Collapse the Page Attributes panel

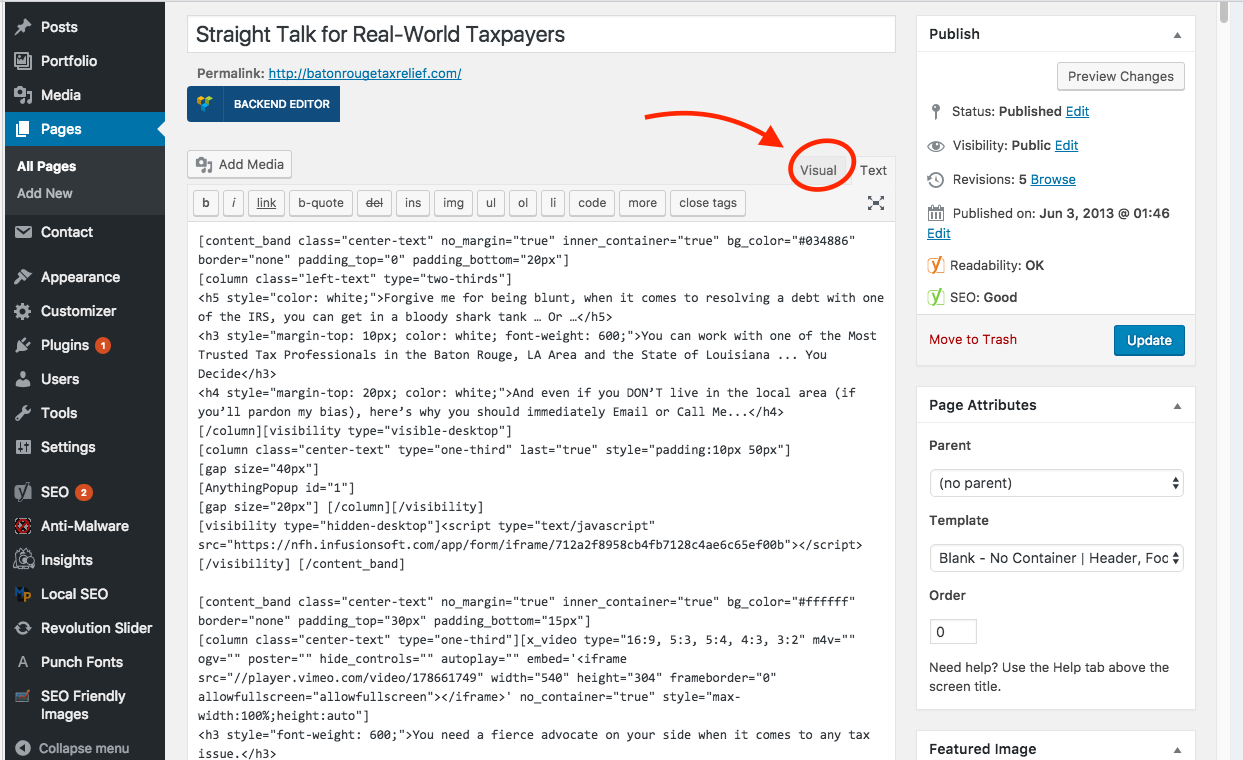coord(1177,405)
